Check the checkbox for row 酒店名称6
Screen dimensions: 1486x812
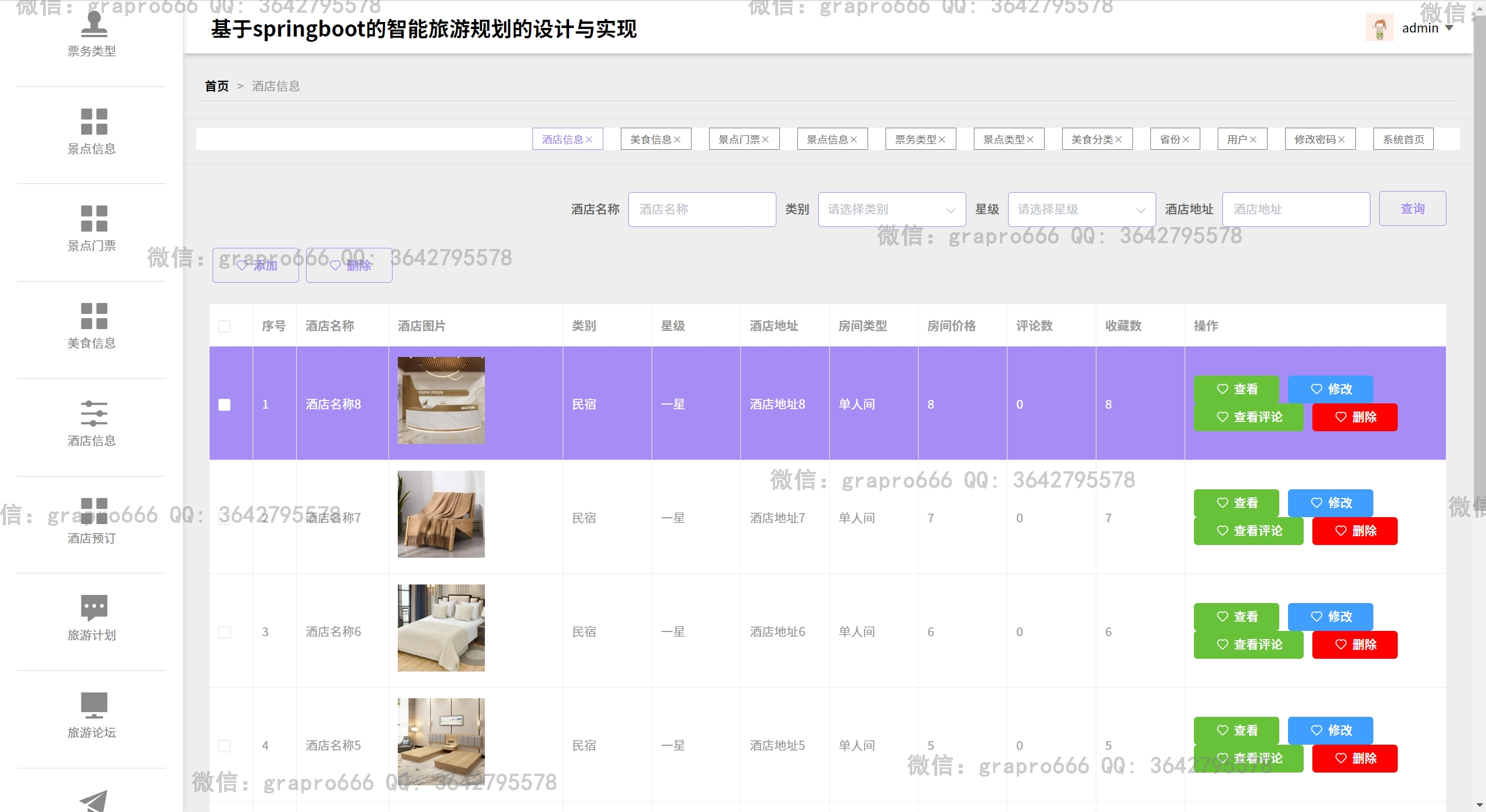(224, 632)
